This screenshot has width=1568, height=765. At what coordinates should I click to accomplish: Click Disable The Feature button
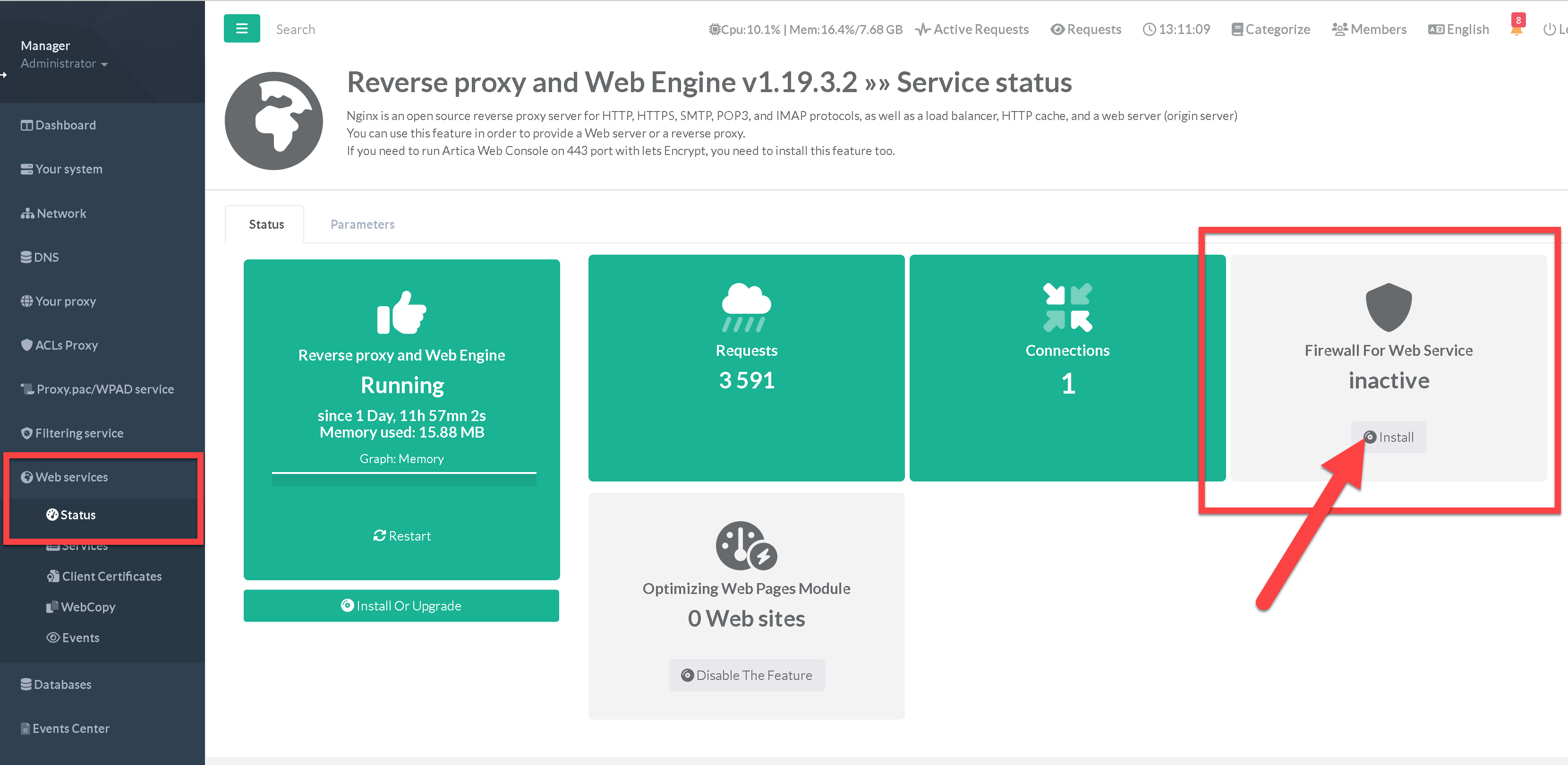tap(746, 675)
